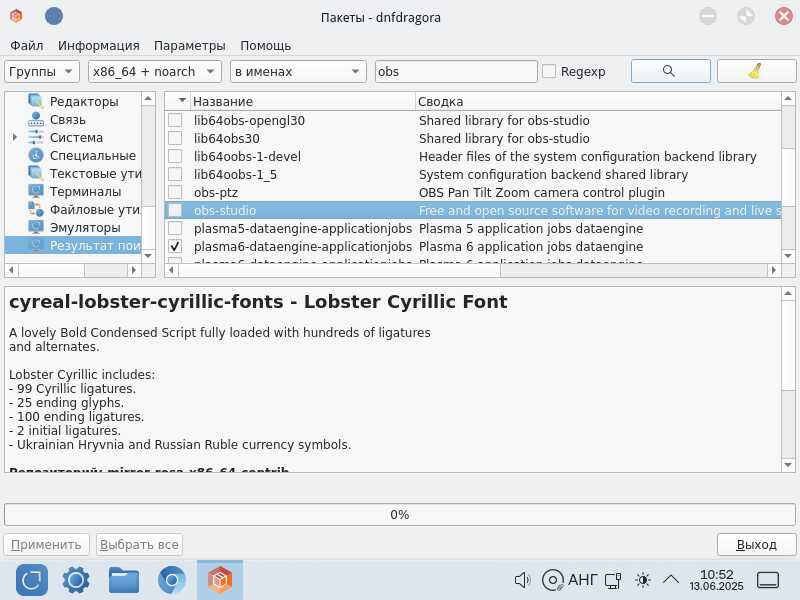This screenshot has width=800, height=600.
Task: Click the Связь group icon
Action: pyautogui.click(x=36, y=119)
